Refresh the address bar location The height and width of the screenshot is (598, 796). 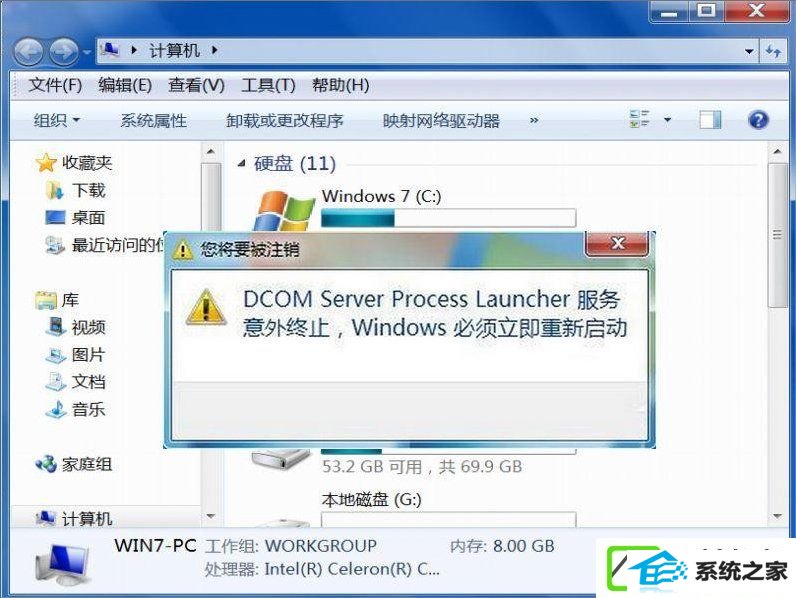pyautogui.click(x=774, y=51)
